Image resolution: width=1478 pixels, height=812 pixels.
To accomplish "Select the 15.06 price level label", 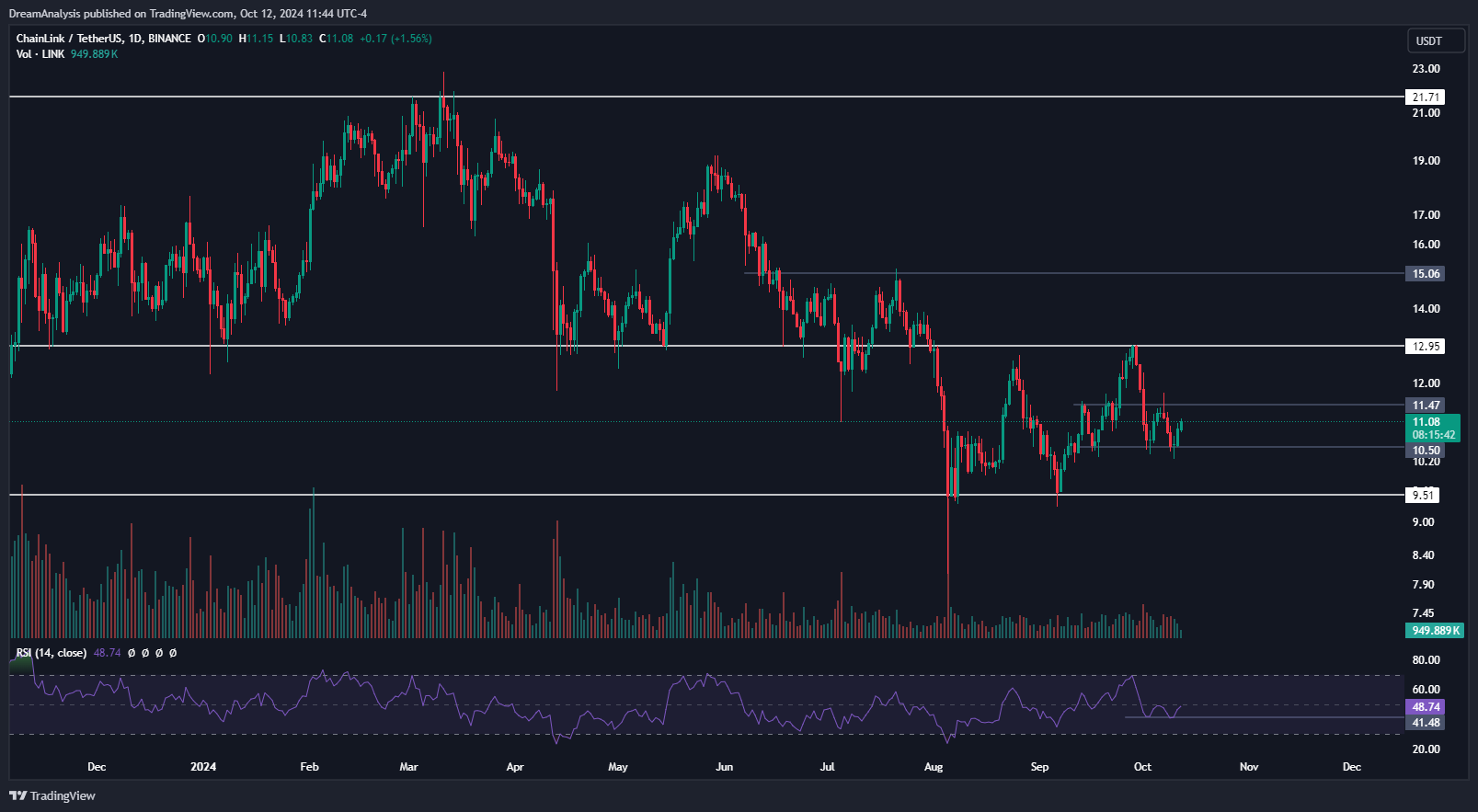I will coord(1426,273).
